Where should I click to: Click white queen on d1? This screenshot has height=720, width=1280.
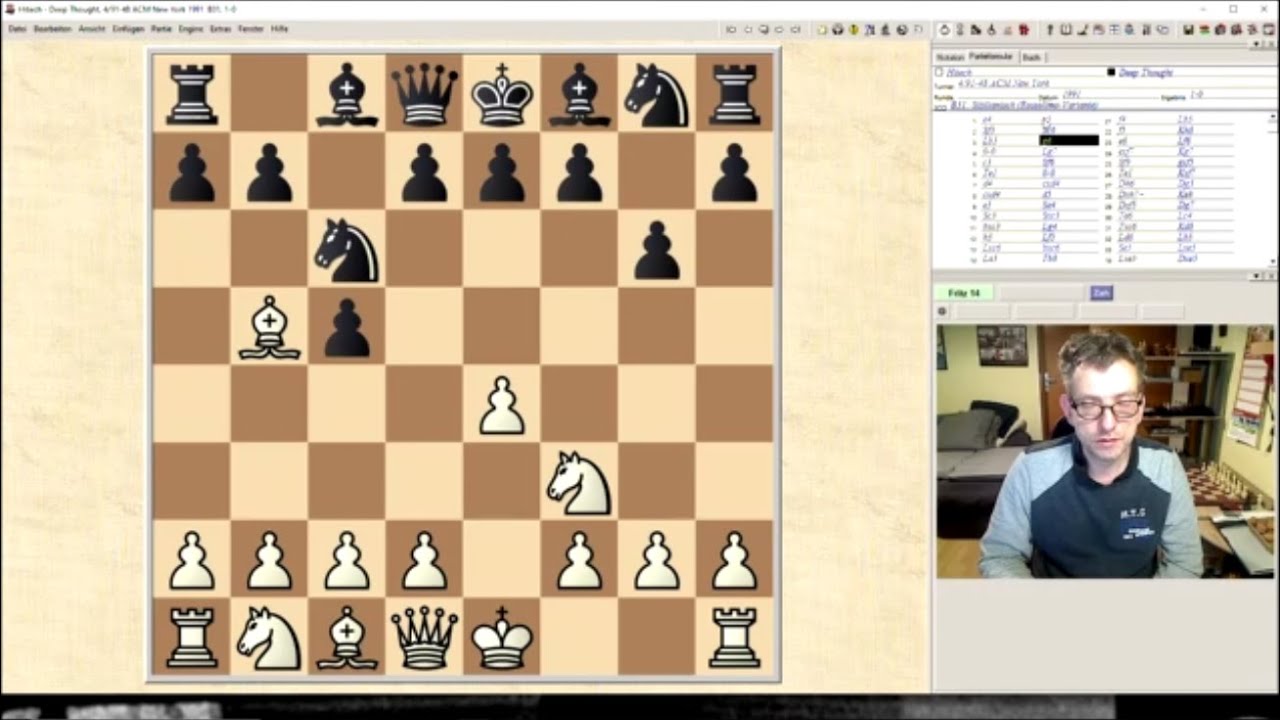pos(425,637)
